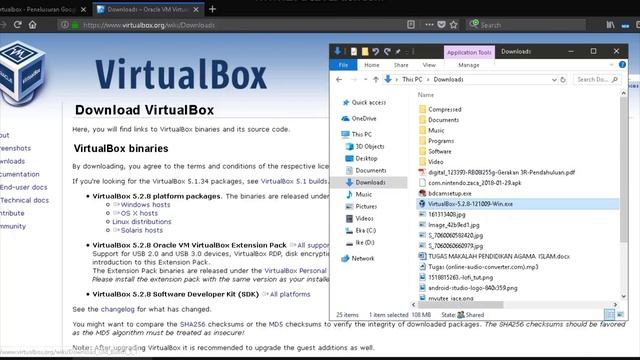Toggle reader view in Firefox address bar
The height and width of the screenshot is (360, 640).
(411, 24)
